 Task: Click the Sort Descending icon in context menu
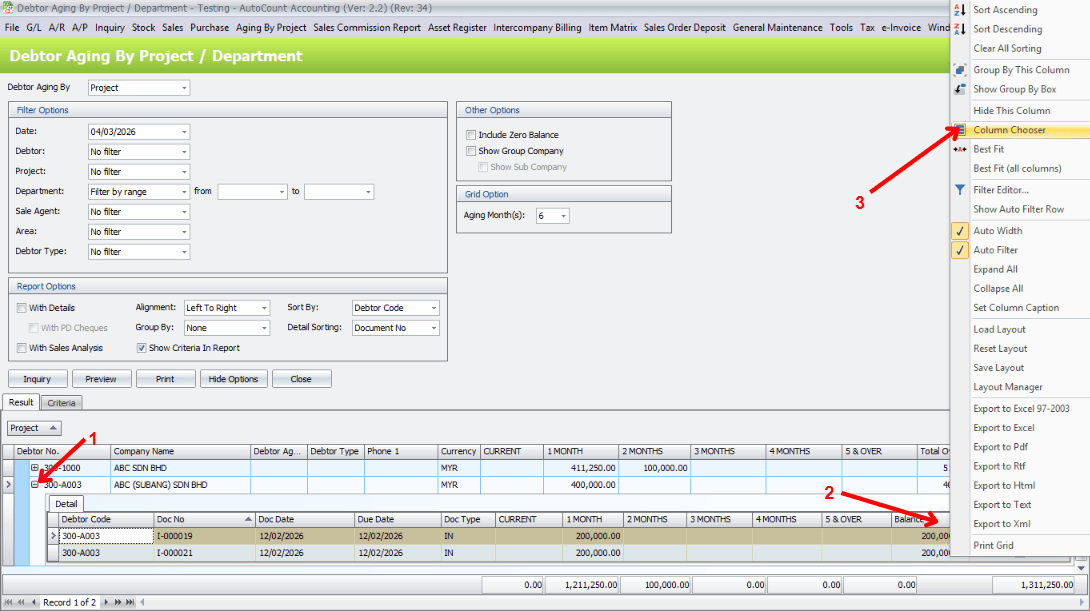pos(959,29)
